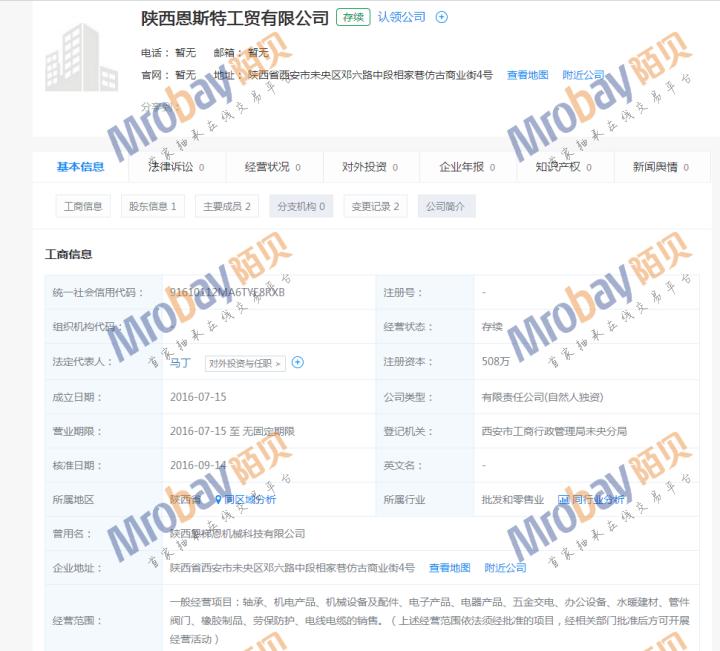Jump to the 主要成员 section
Image resolution: width=720 pixels, height=651 pixels.
226,206
